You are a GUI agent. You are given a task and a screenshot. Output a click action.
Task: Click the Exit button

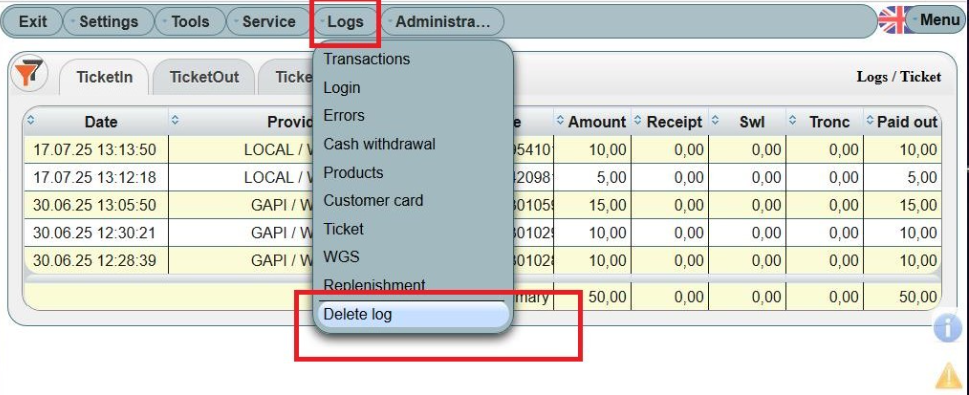pos(33,22)
